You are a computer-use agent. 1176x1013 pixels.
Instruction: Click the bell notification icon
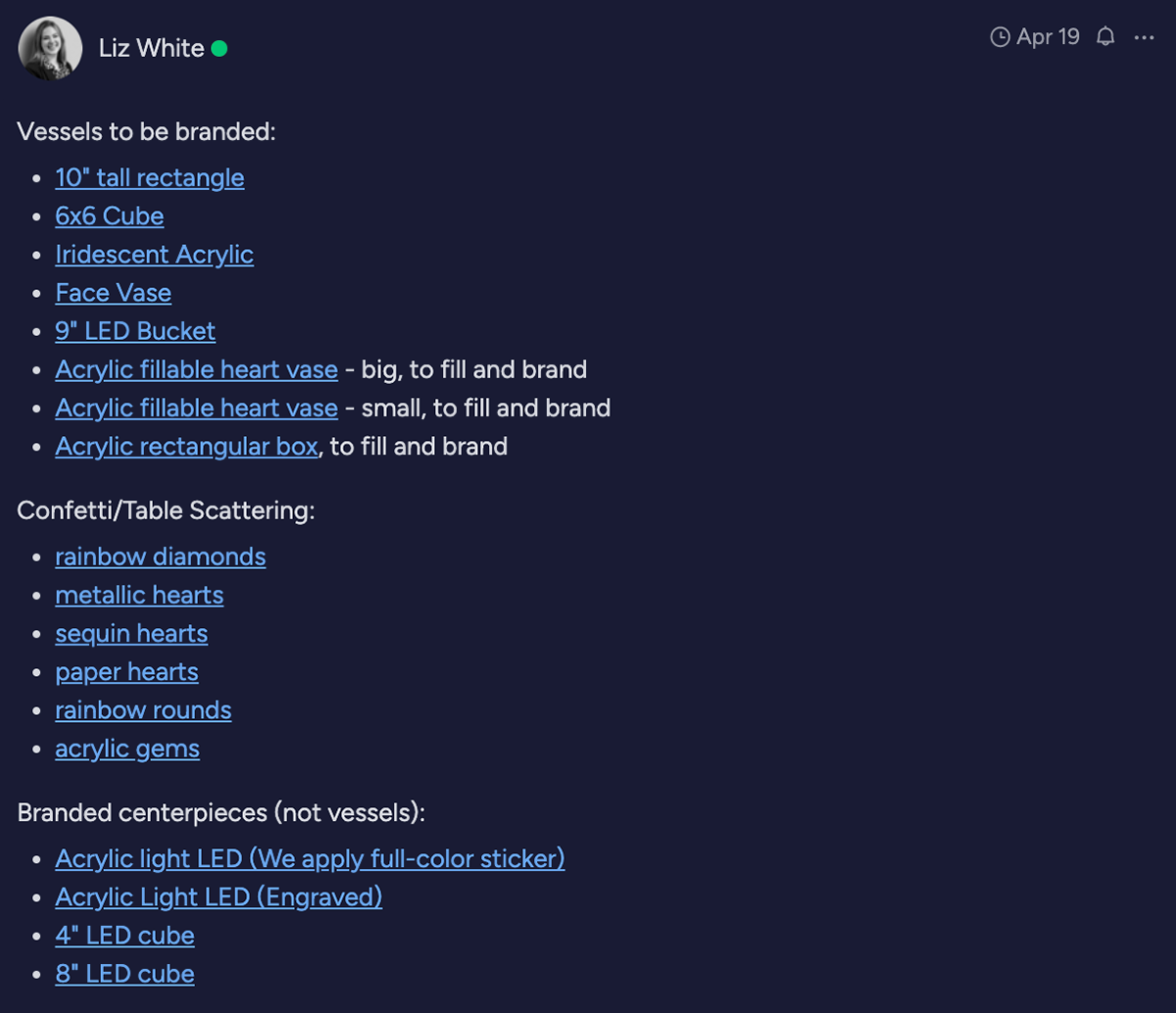tap(1105, 37)
